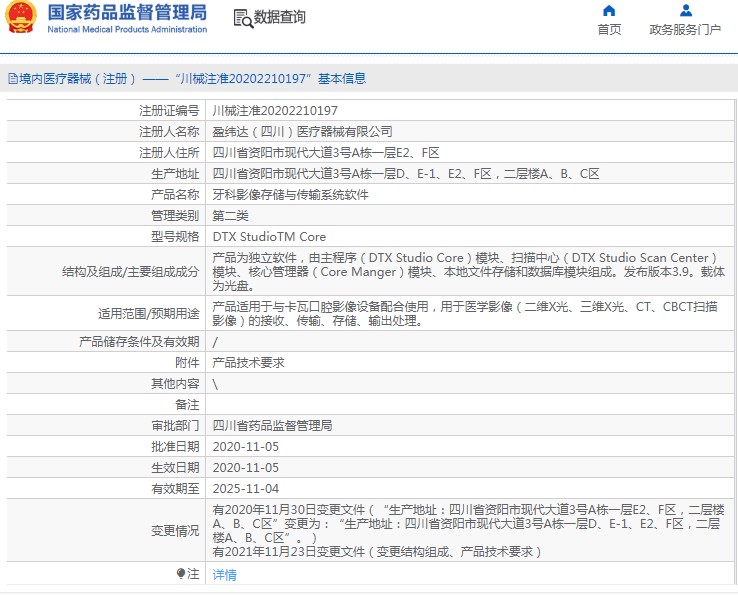Click the 备注 label
The width and height of the screenshot is (738, 595).
[x=187, y=405]
